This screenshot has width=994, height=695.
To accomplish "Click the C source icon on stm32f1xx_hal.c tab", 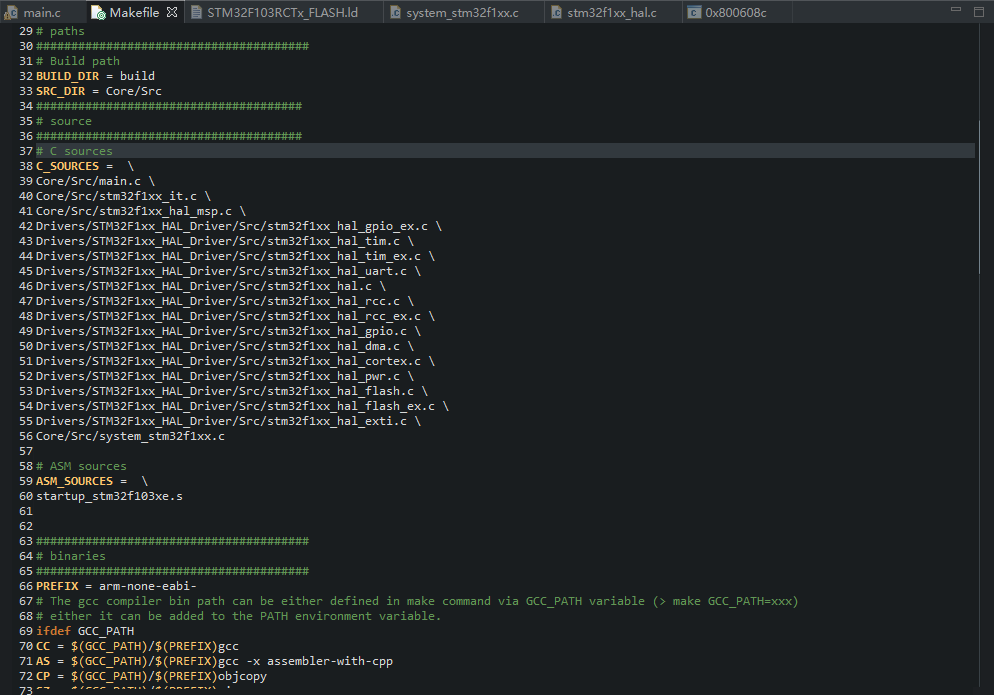I will pyautogui.click(x=557, y=13).
